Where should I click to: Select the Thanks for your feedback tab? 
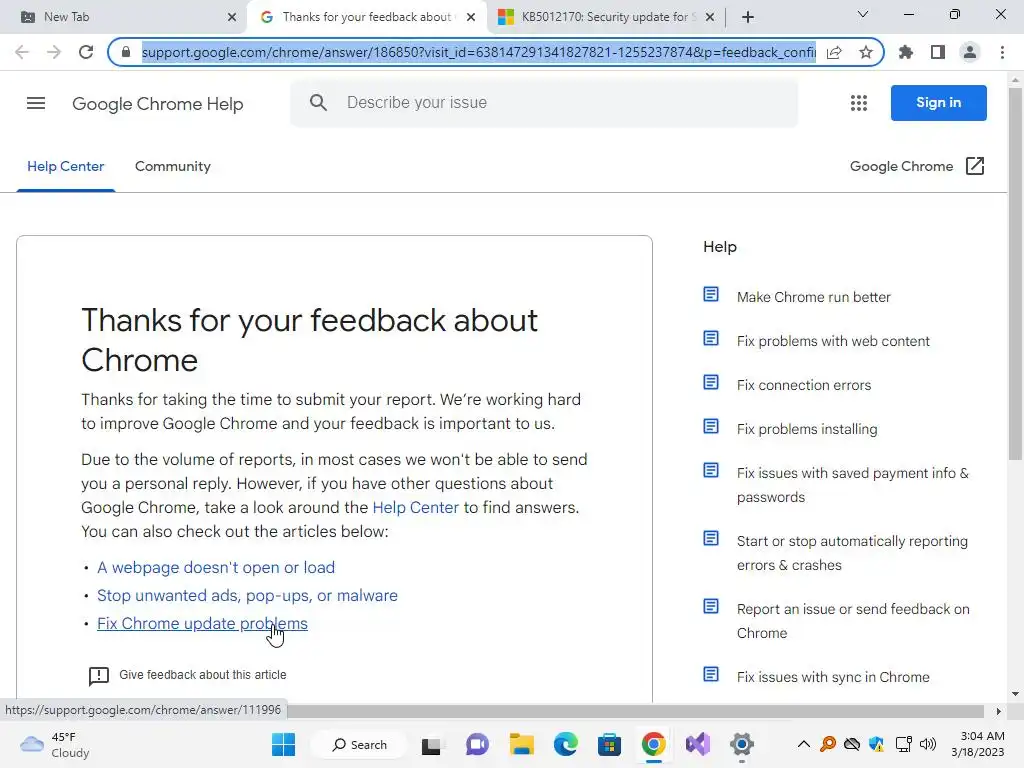pyautogui.click(x=366, y=17)
